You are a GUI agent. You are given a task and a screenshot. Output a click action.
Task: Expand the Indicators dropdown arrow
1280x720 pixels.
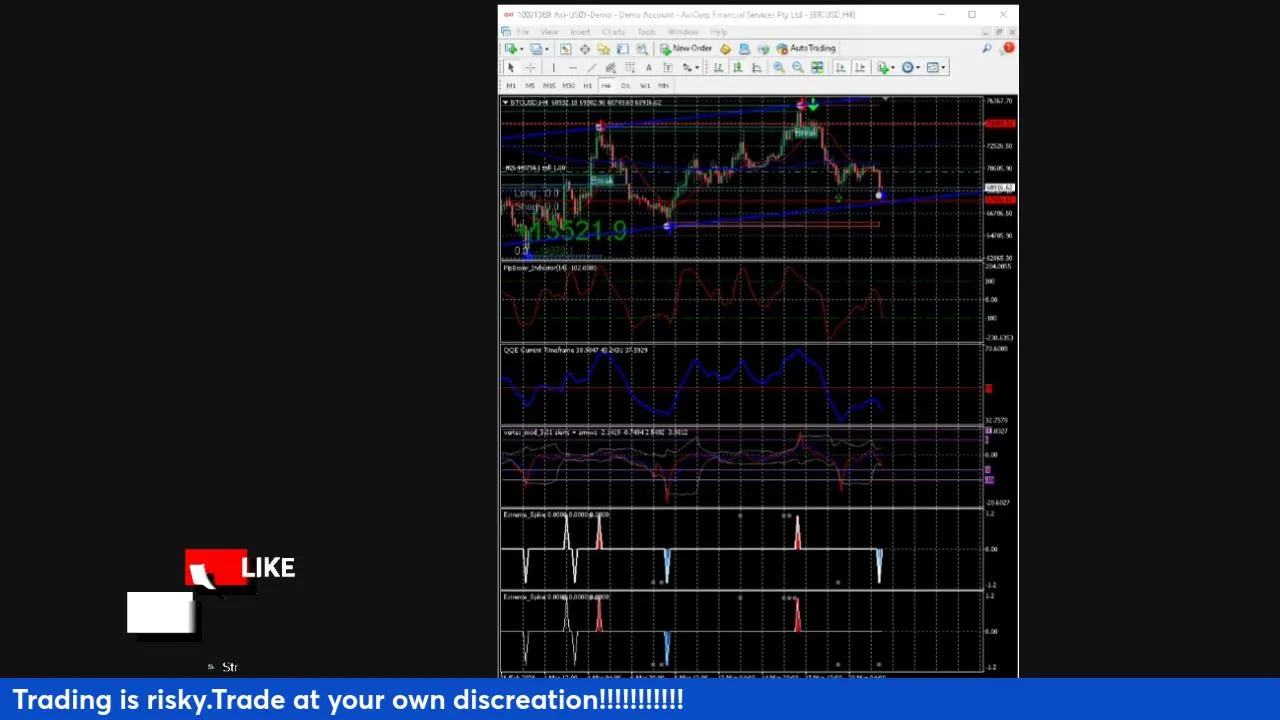click(x=893, y=67)
